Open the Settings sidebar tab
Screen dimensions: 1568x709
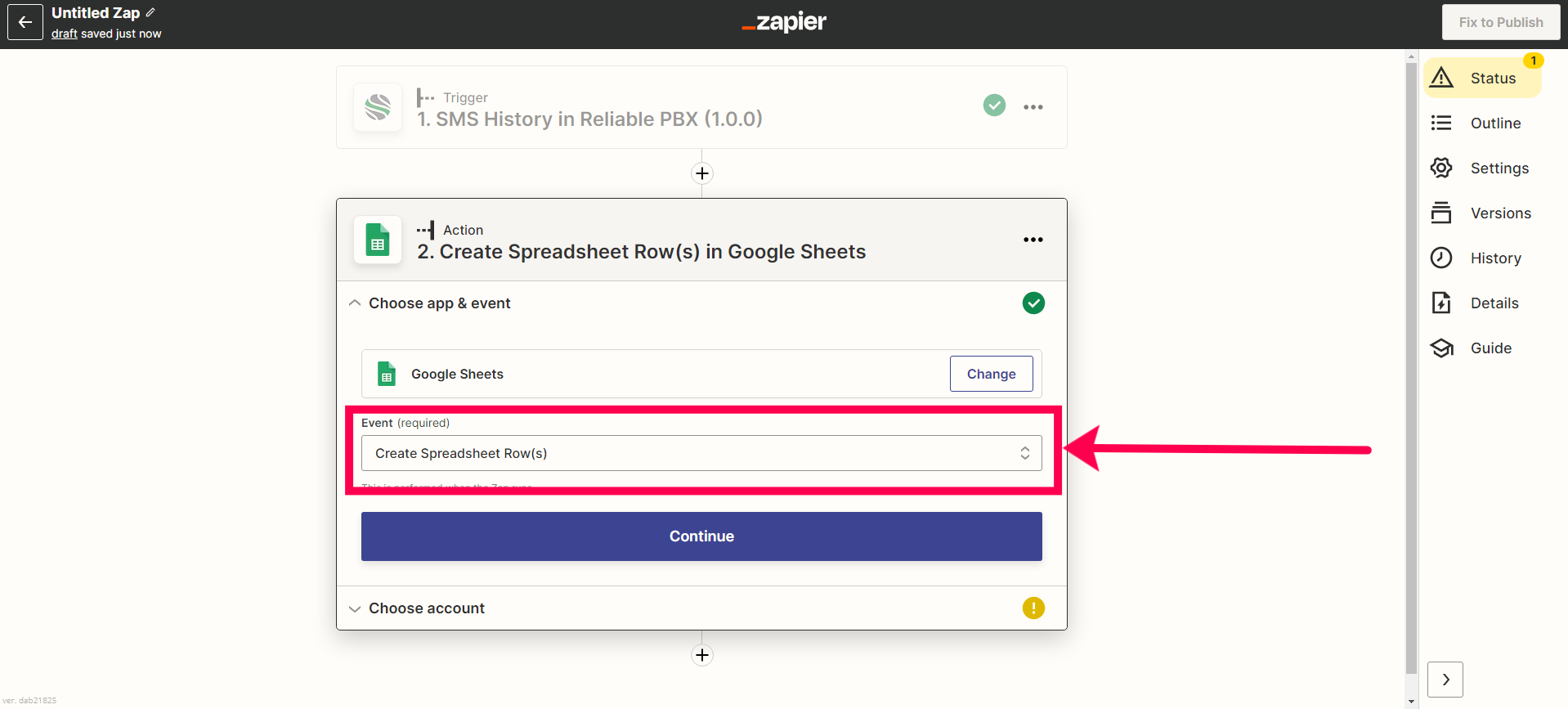click(1482, 168)
